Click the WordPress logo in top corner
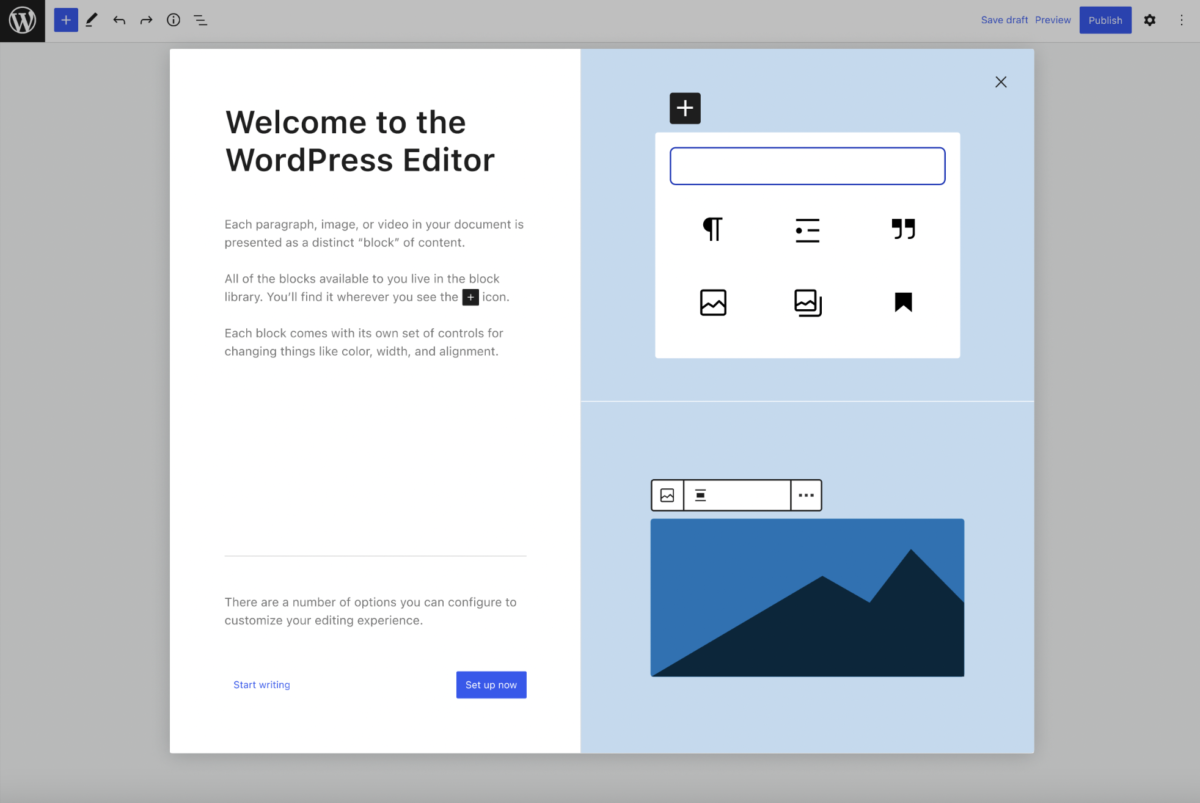1200x803 pixels. click(x=22, y=20)
